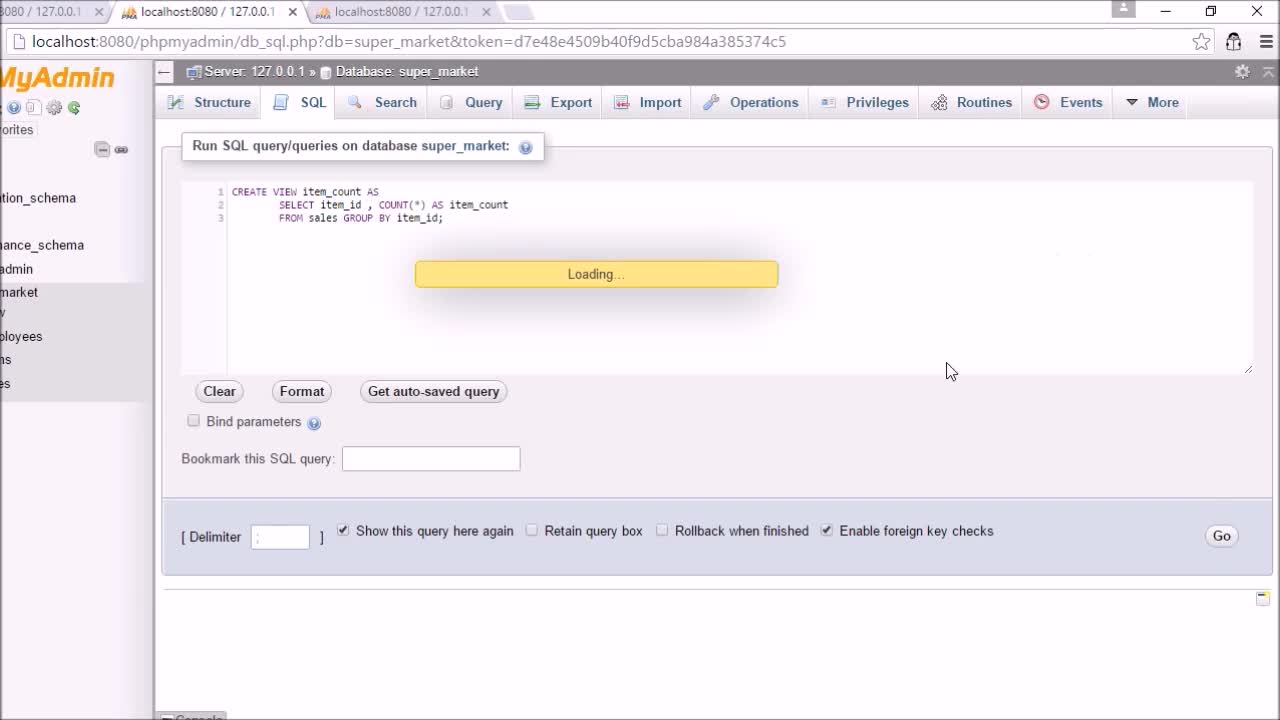Collapse the top menu bar panel
Image resolution: width=1280 pixels, height=720 pixels.
click(x=1268, y=72)
